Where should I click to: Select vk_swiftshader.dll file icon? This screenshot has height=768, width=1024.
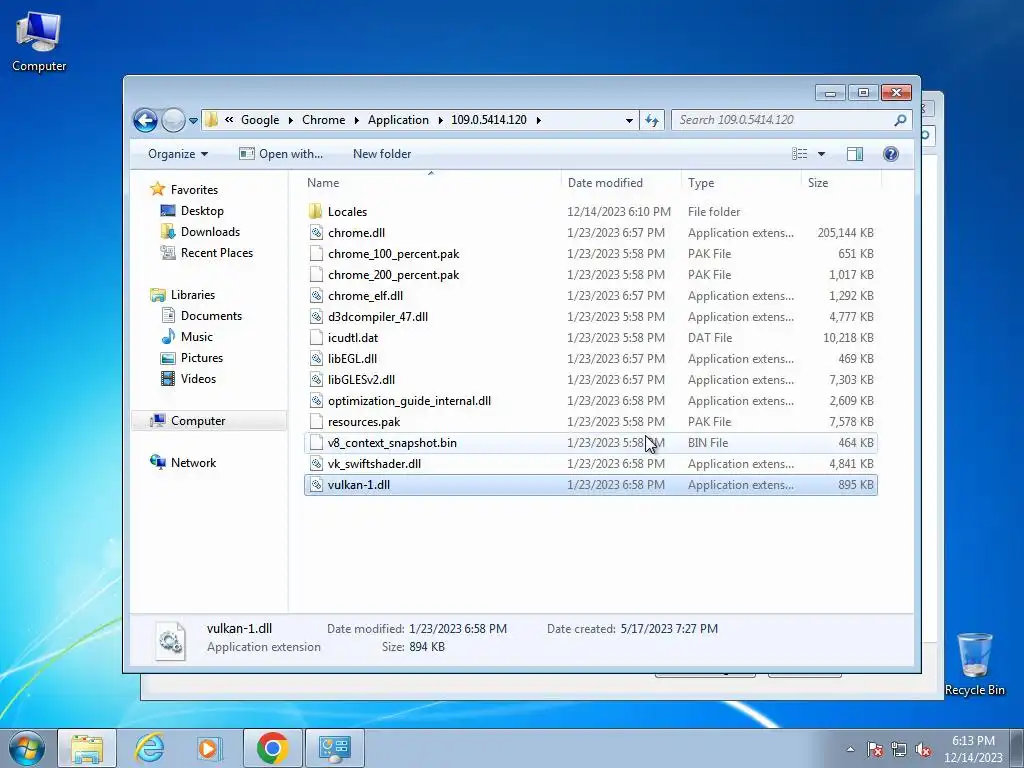tap(316, 464)
